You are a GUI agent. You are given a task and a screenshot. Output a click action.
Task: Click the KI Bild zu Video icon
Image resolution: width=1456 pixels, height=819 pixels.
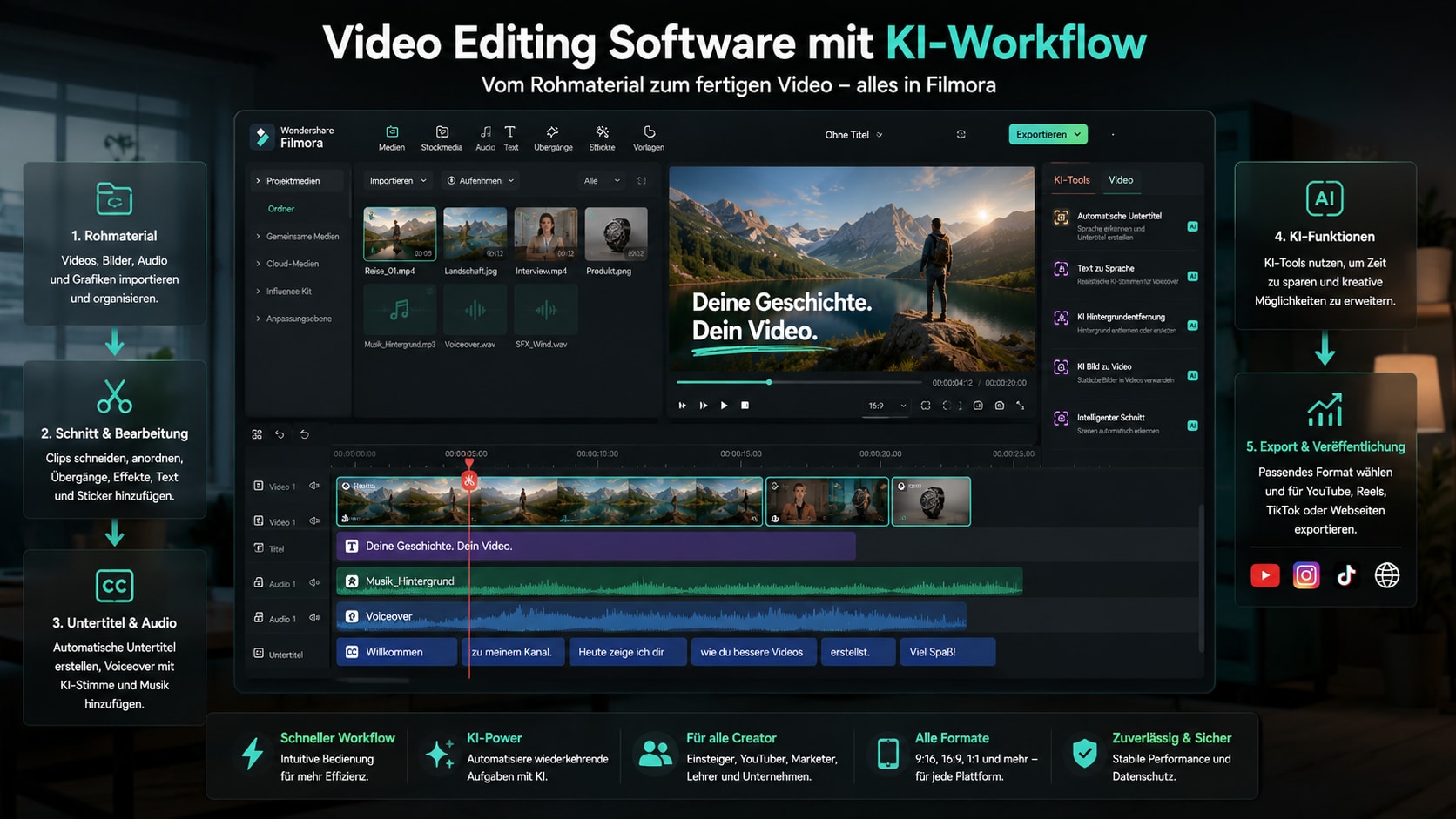point(1061,367)
